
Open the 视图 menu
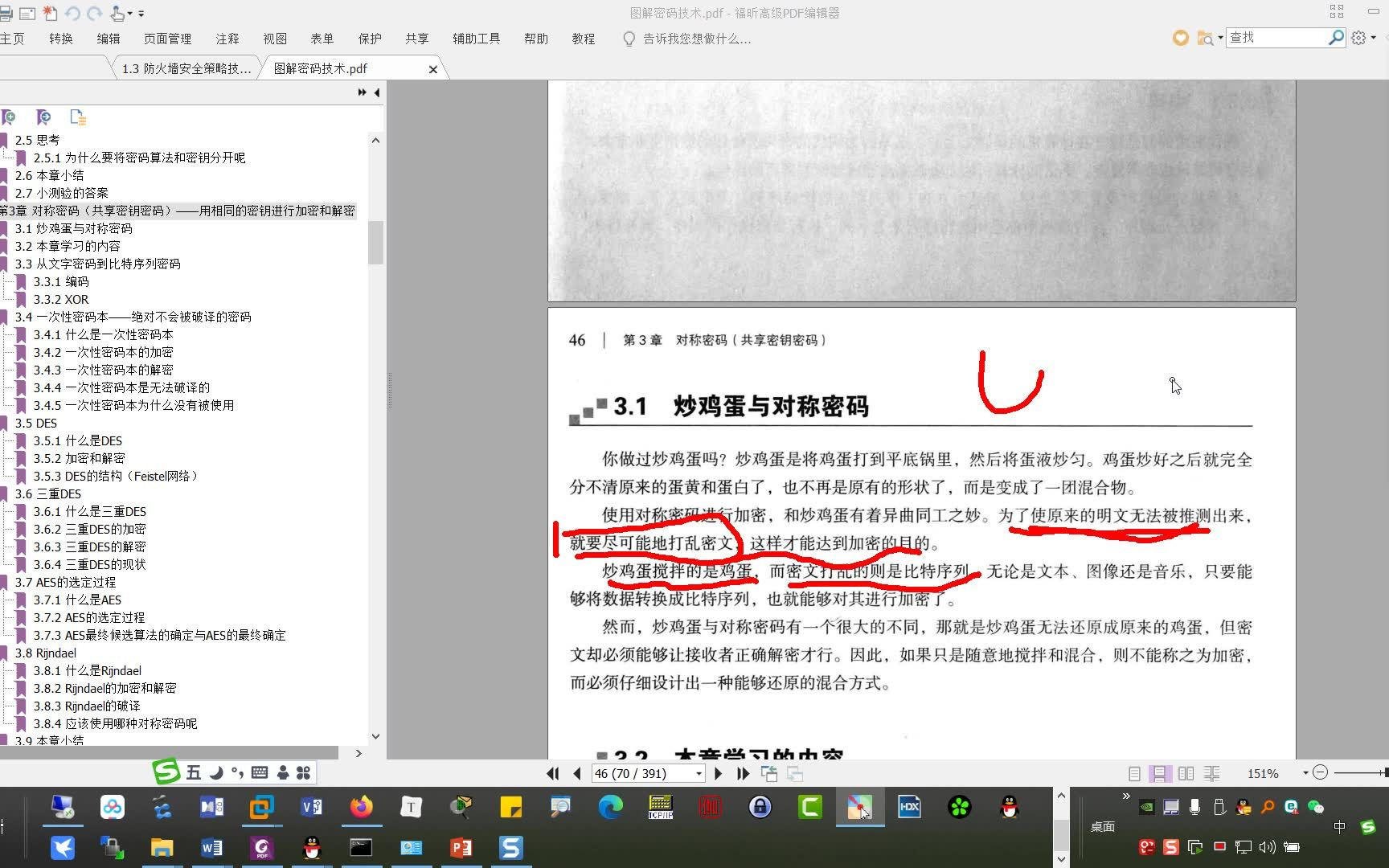click(274, 38)
